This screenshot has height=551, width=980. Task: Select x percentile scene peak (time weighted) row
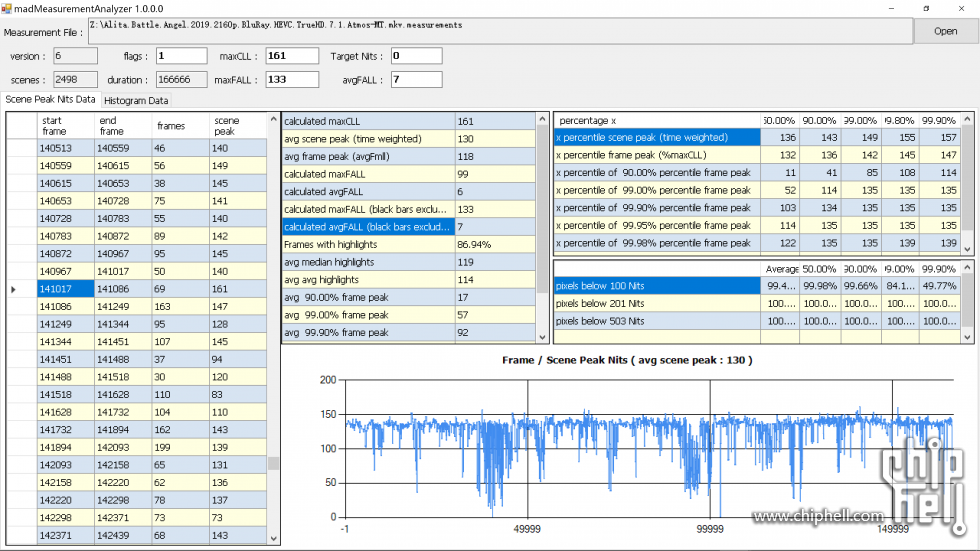pos(758,137)
